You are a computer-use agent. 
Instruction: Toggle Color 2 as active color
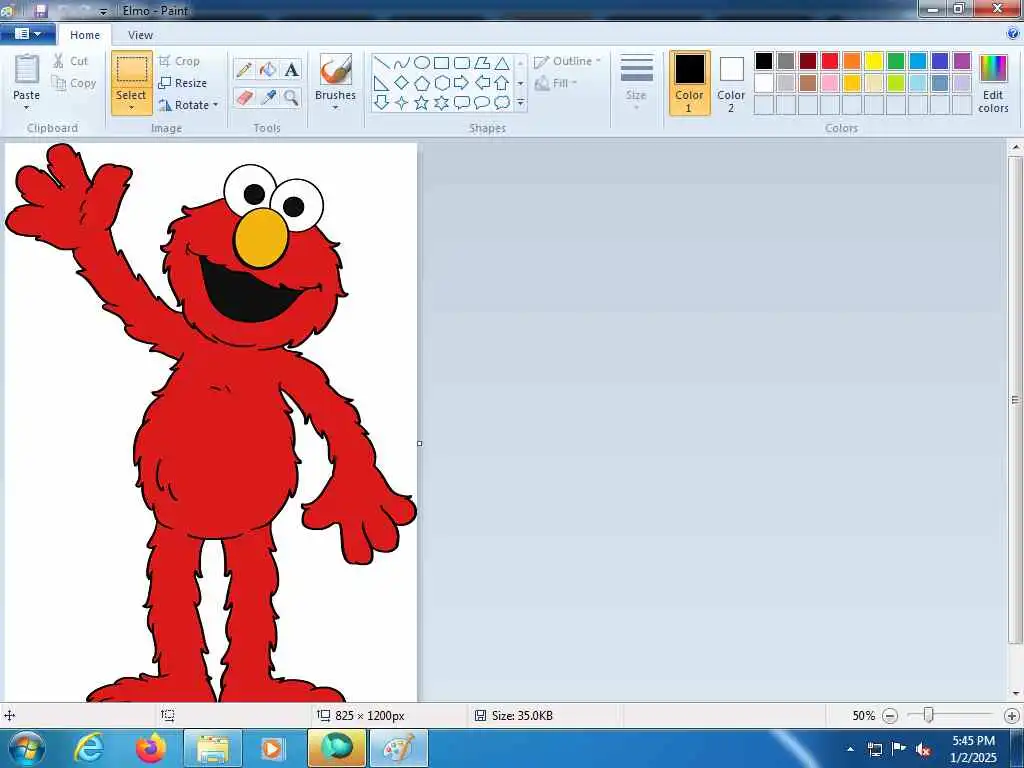[x=731, y=83]
